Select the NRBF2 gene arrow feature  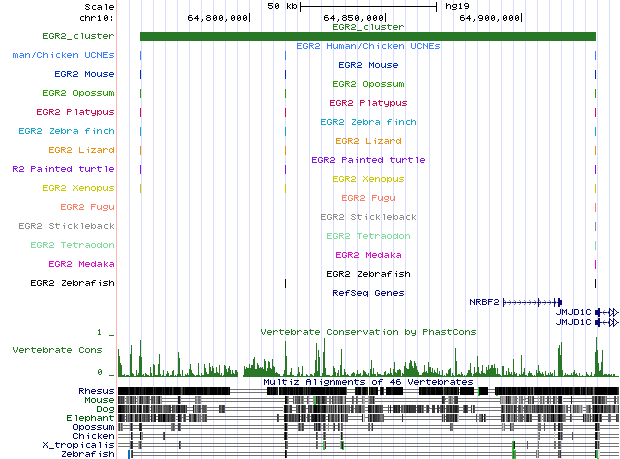532,301
